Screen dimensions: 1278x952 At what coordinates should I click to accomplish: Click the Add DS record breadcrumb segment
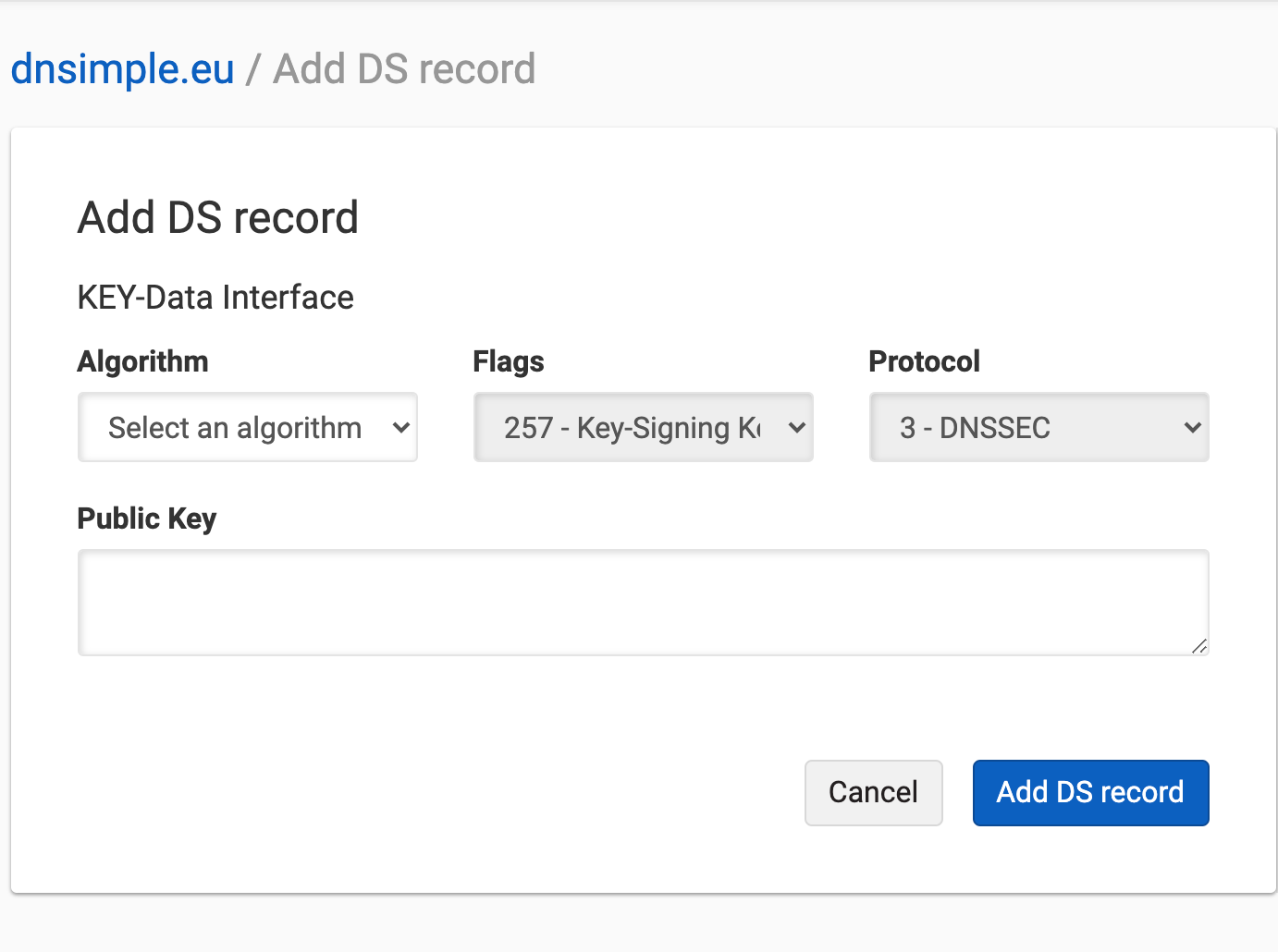(403, 68)
